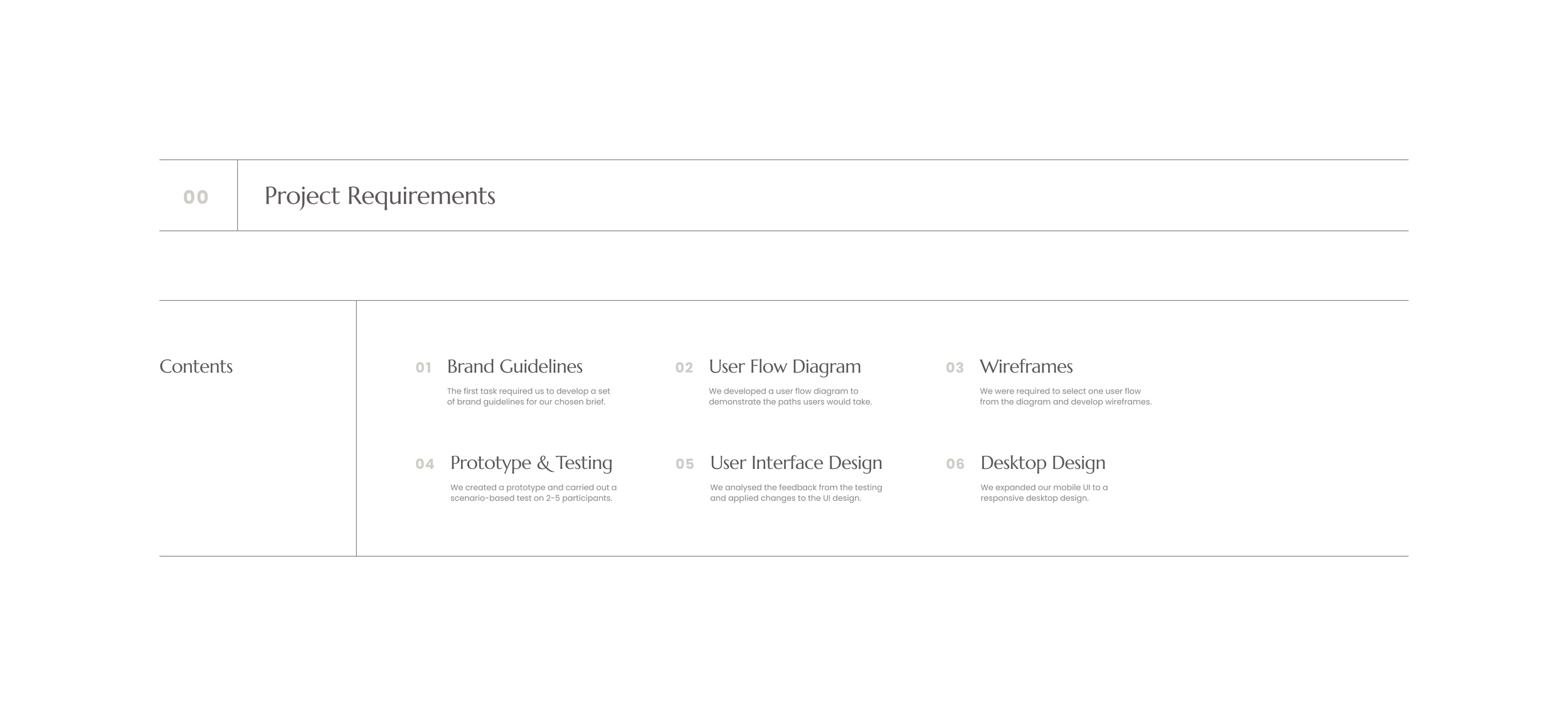The width and height of the screenshot is (1568, 716).
Task: Select the 03 number beside Wireframes
Action: tap(955, 368)
